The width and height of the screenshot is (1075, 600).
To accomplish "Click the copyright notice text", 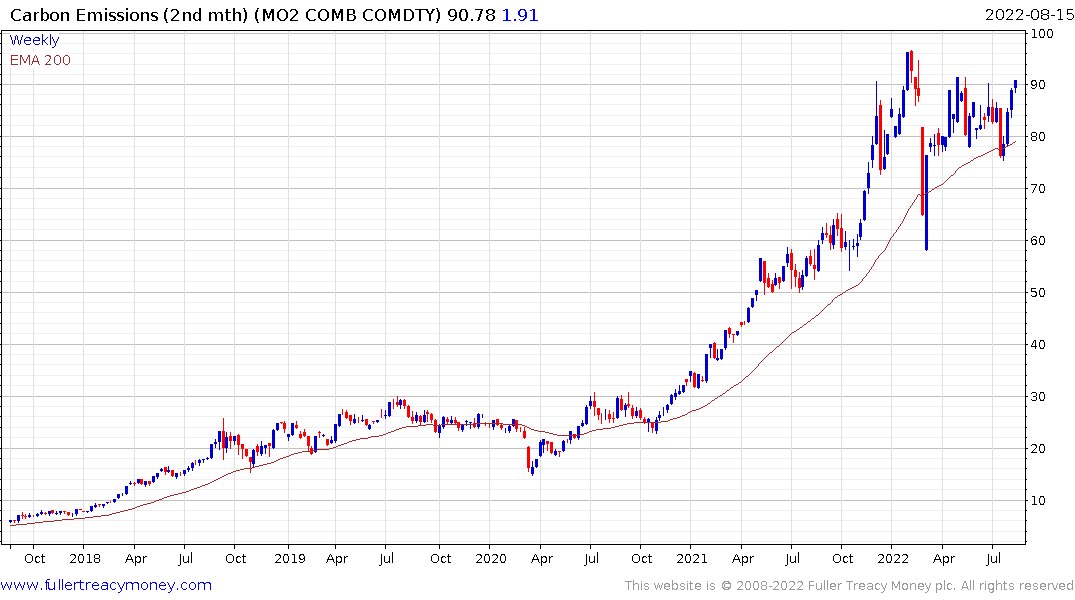I will [x=849, y=586].
